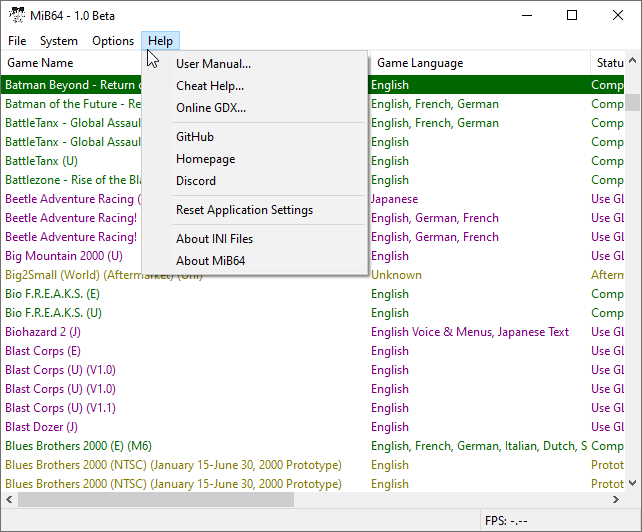Open Cheat Help entry

(210, 86)
